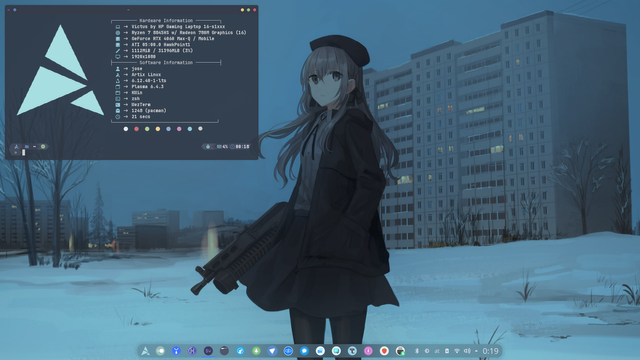Launch the strawberry icon in dock
Viewport: 640px width, 360px height.
coord(384,351)
